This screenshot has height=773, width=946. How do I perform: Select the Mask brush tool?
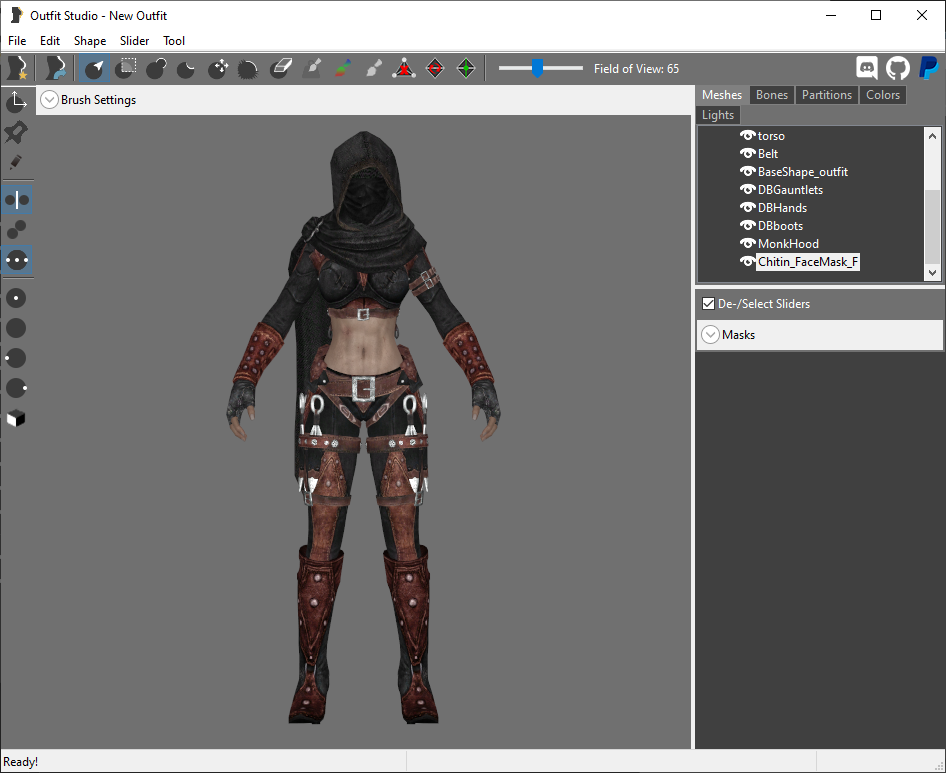pos(125,69)
